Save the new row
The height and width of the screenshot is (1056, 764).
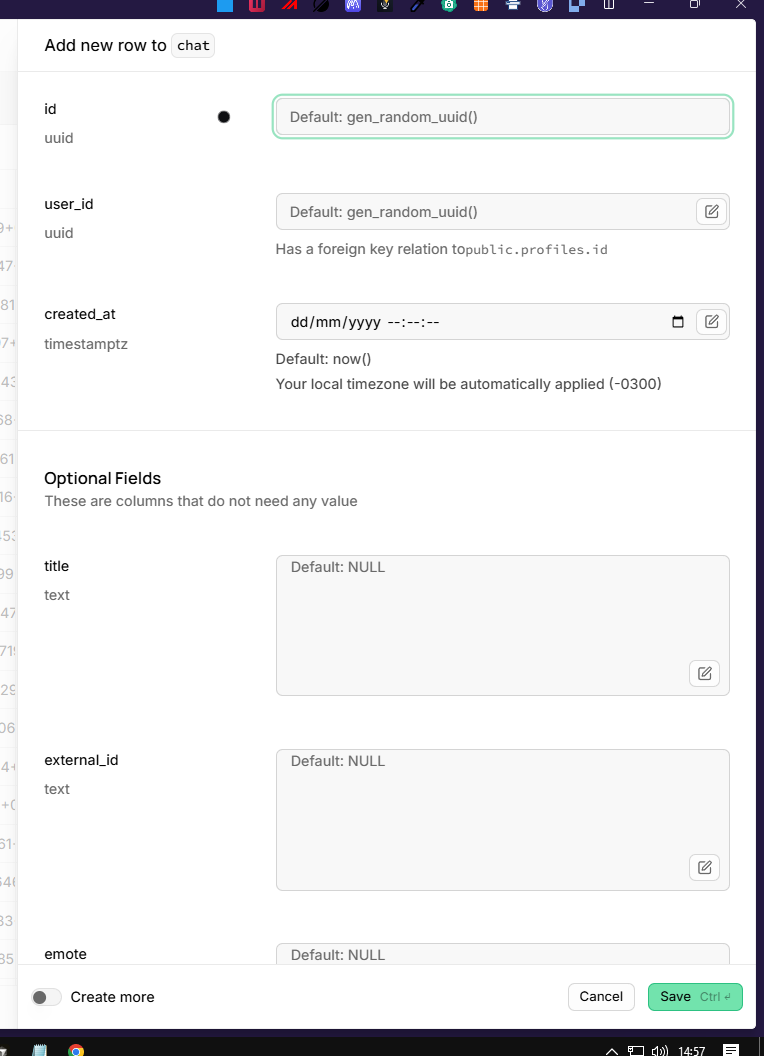(695, 997)
